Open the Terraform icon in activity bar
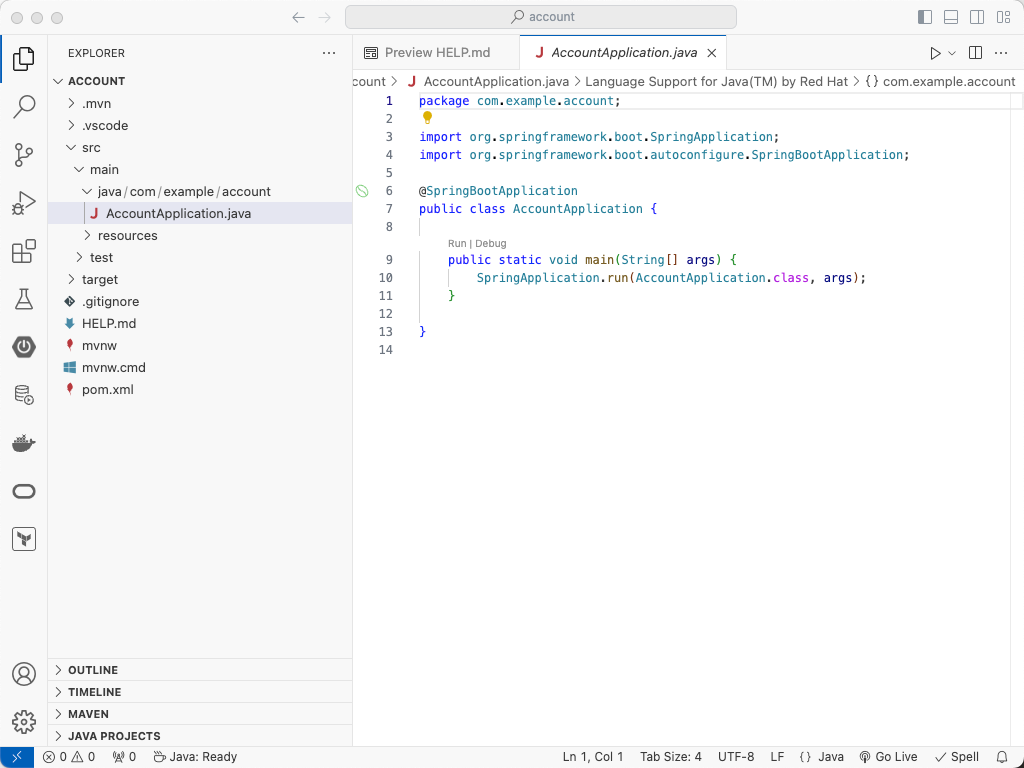The image size is (1024, 768). tap(24, 539)
